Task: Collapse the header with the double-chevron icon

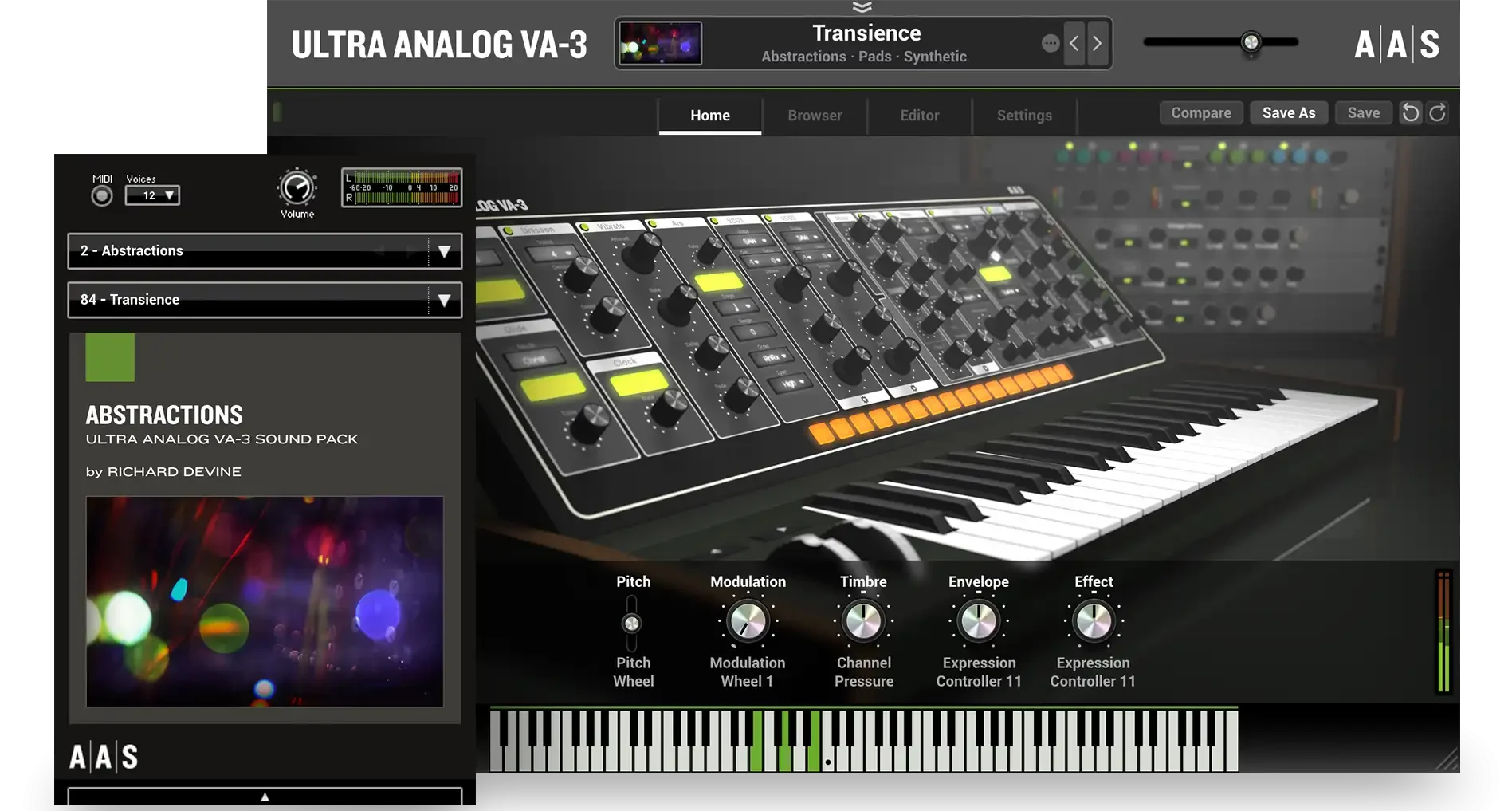Action: [x=863, y=8]
